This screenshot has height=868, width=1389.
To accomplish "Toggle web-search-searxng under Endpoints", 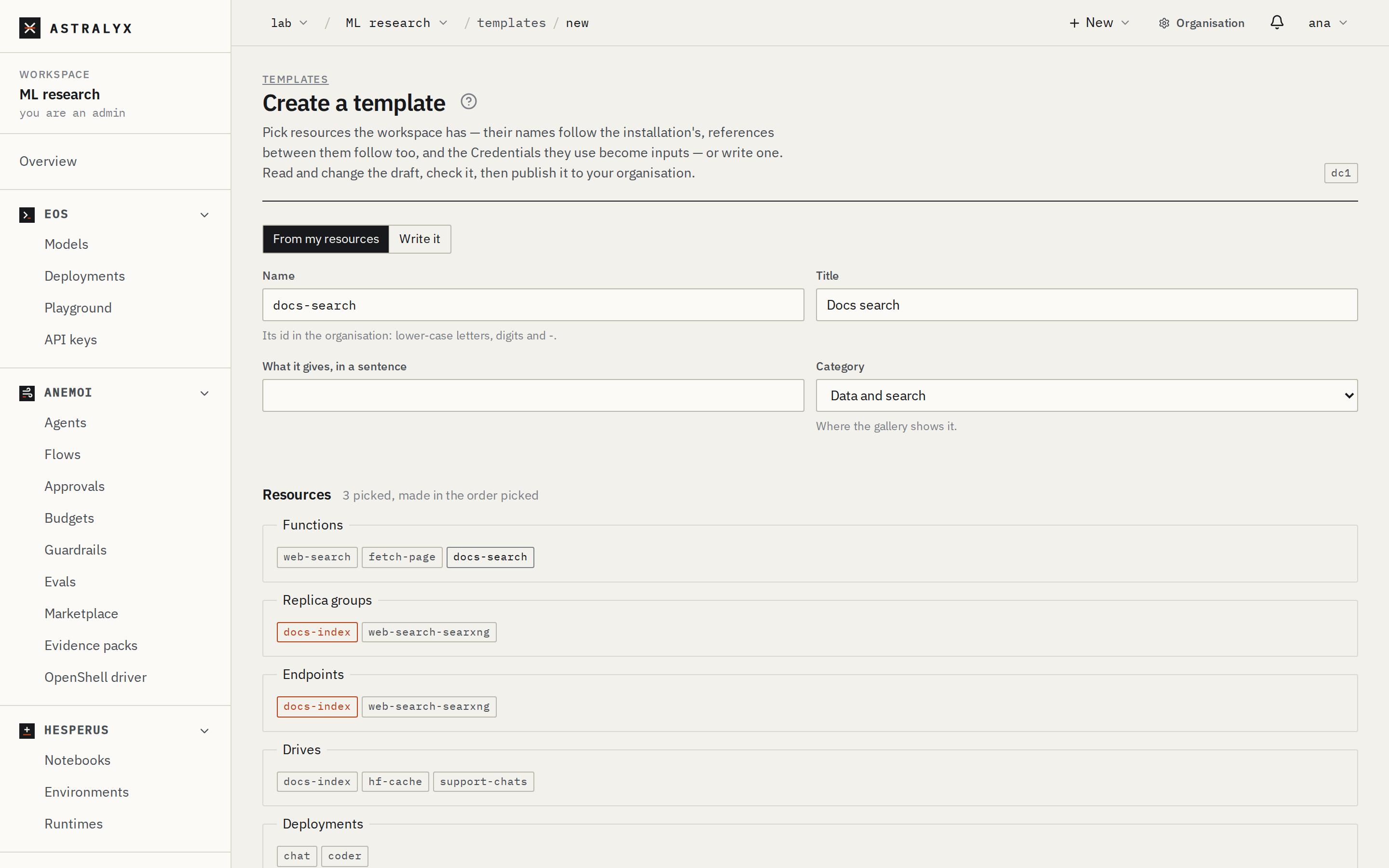I will pyautogui.click(x=429, y=706).
